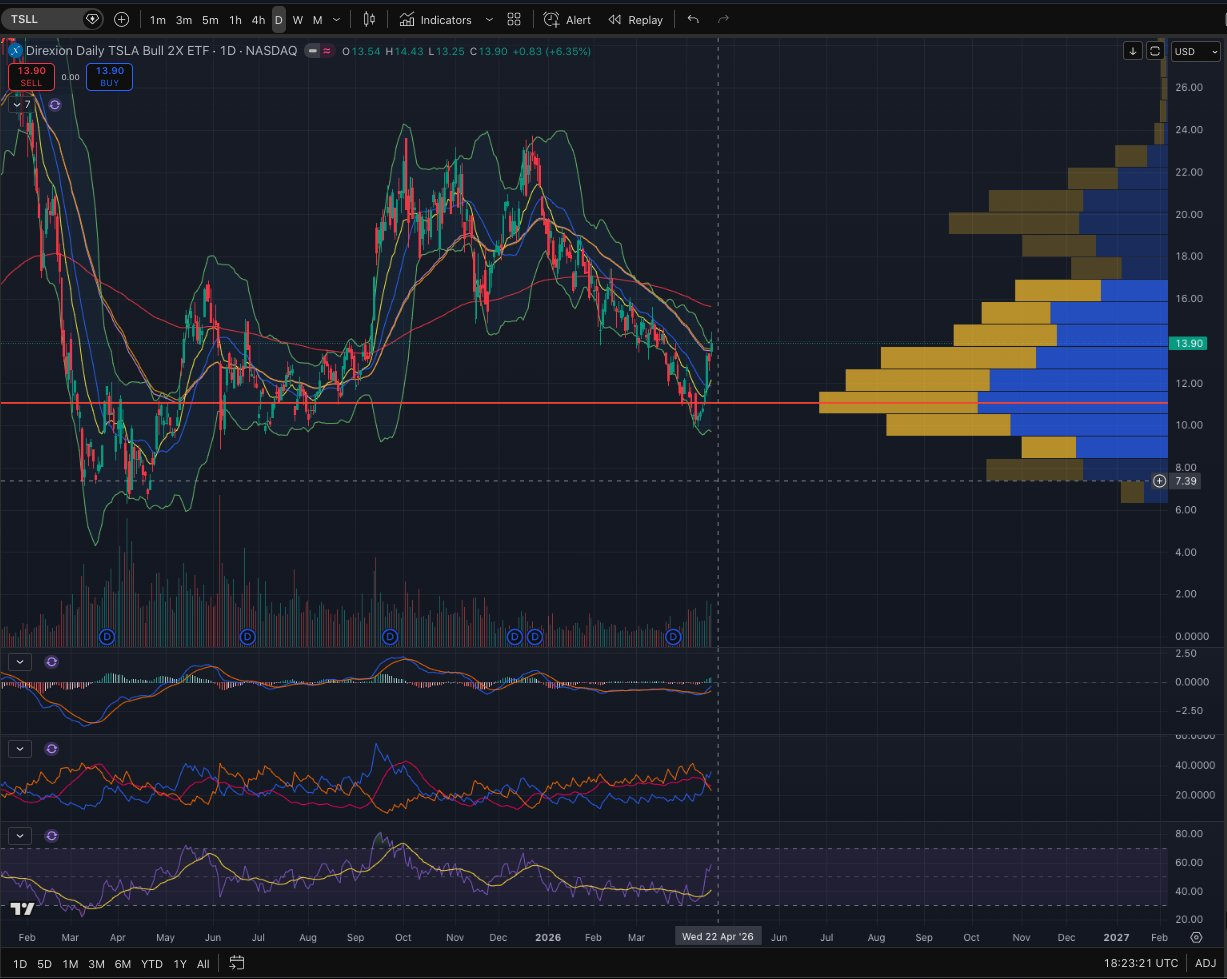Screen dimensions: 1227x979
Task: Switch to the 1m interval
Action: coord(158,20)
